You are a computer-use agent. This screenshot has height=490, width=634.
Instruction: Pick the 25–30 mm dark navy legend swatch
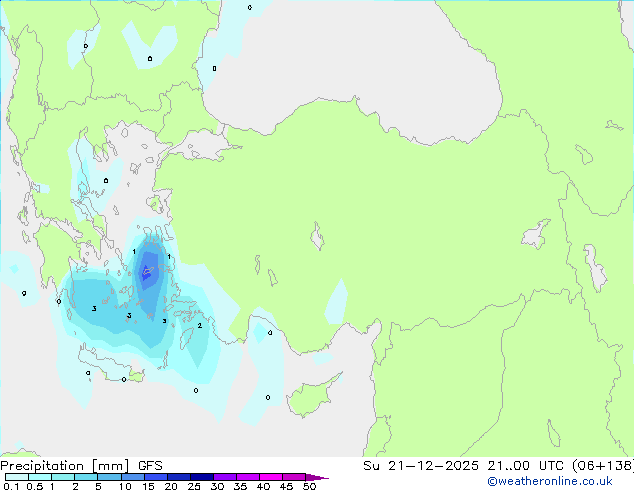[x=202, y=477]
